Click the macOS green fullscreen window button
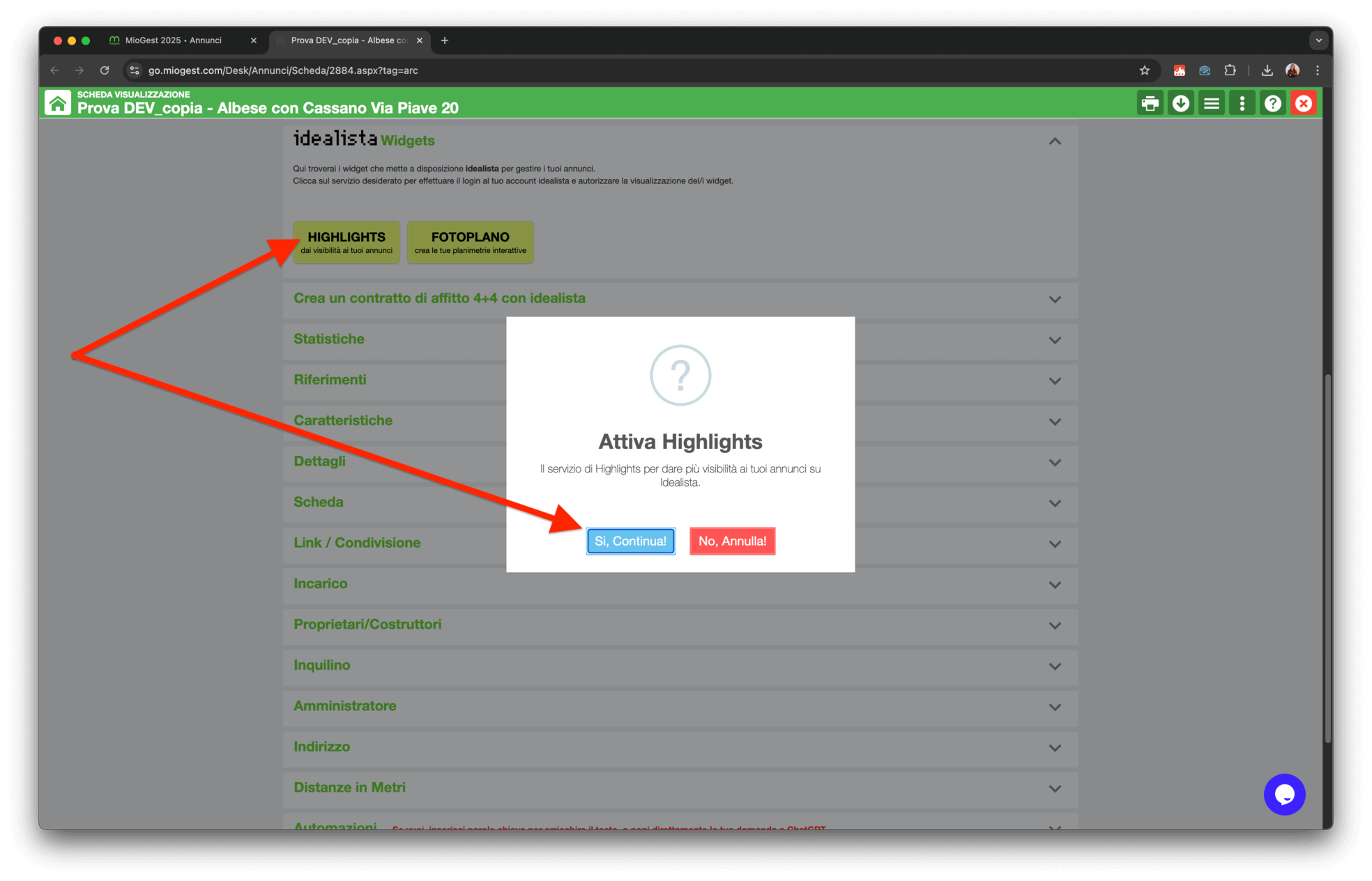The width and height of the screenshot is (1372, 881). (x=86, y=40)
